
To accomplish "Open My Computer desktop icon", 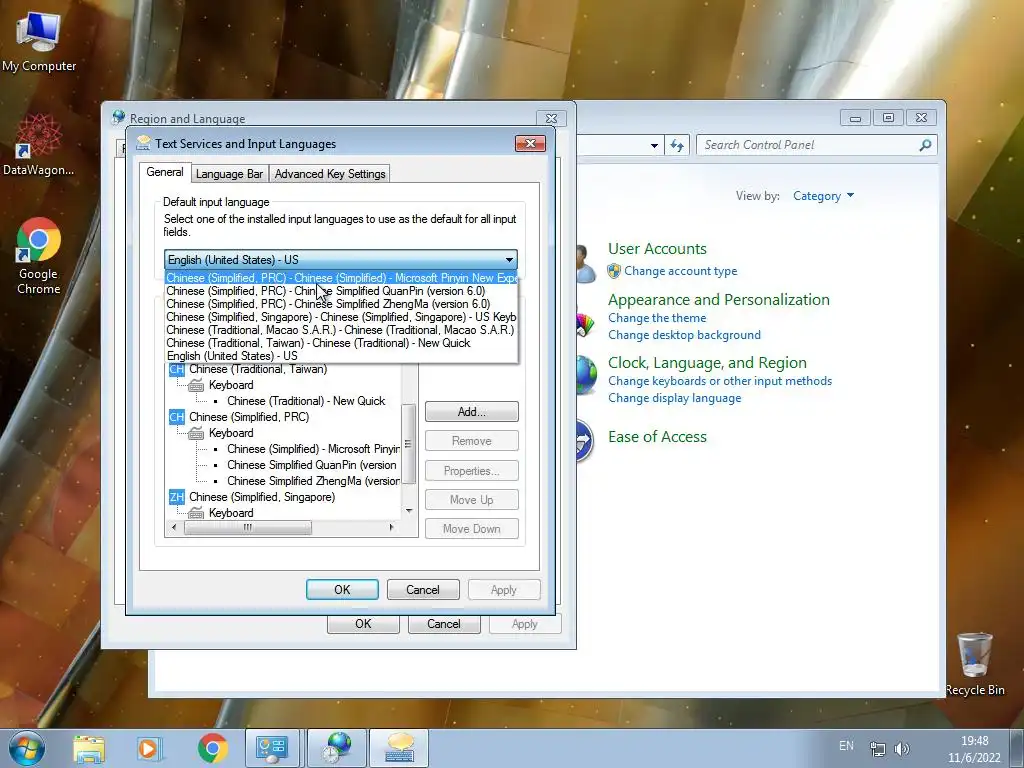I will point(39,42).
